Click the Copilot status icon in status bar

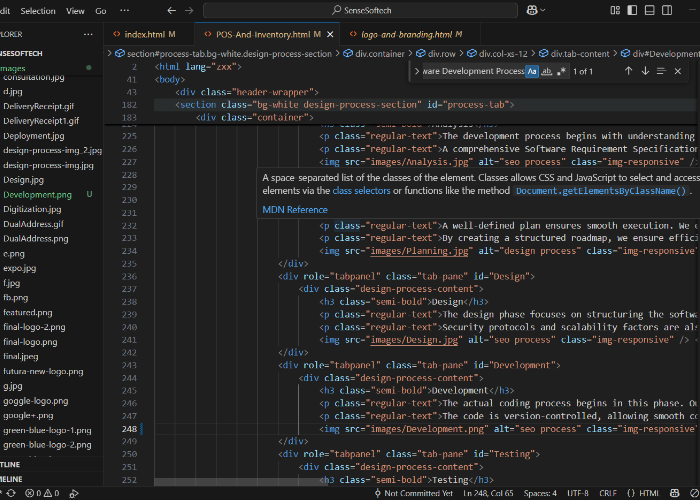click(x=675, y=493)
